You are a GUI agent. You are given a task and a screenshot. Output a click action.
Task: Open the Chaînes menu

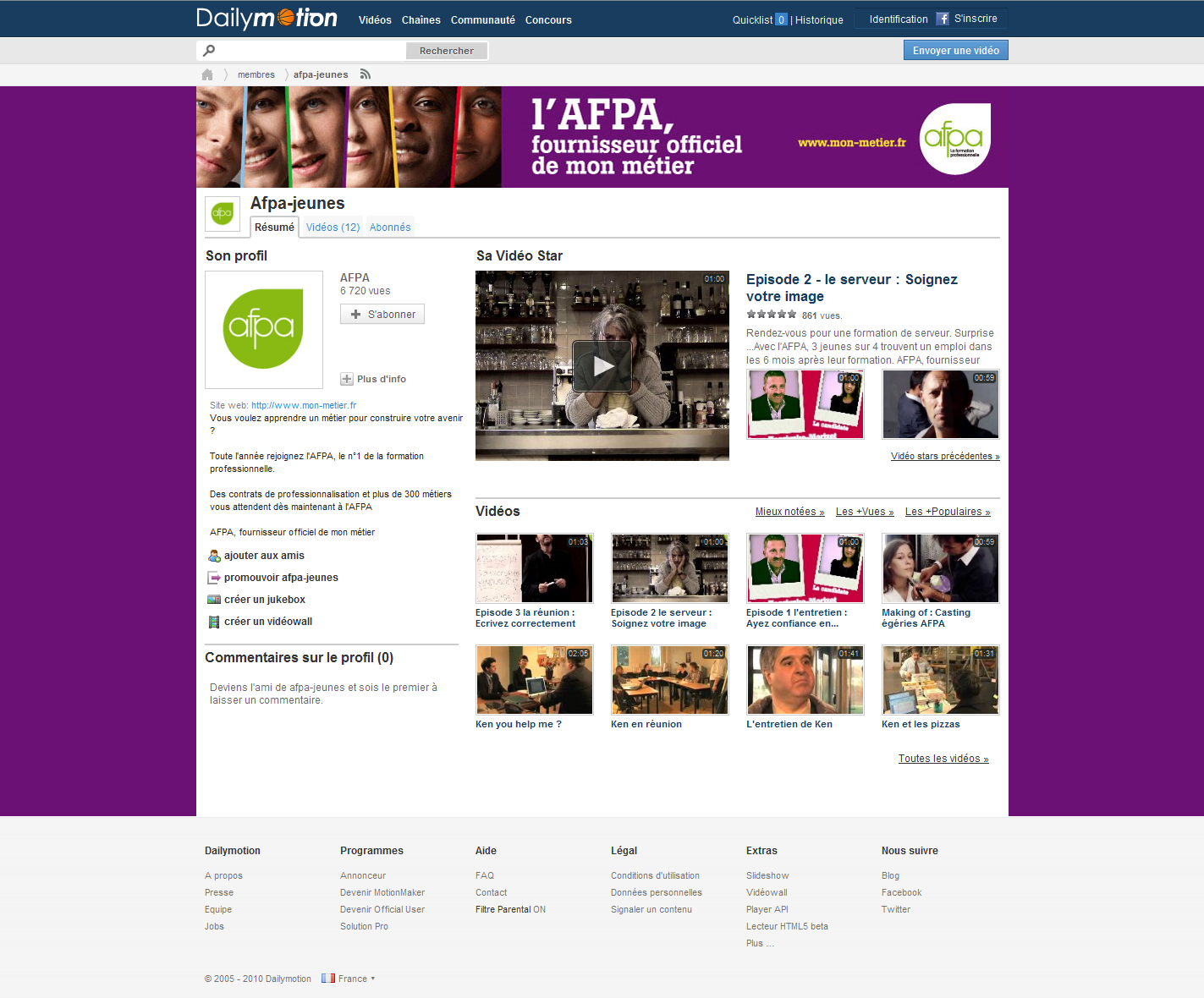point(421,19)
